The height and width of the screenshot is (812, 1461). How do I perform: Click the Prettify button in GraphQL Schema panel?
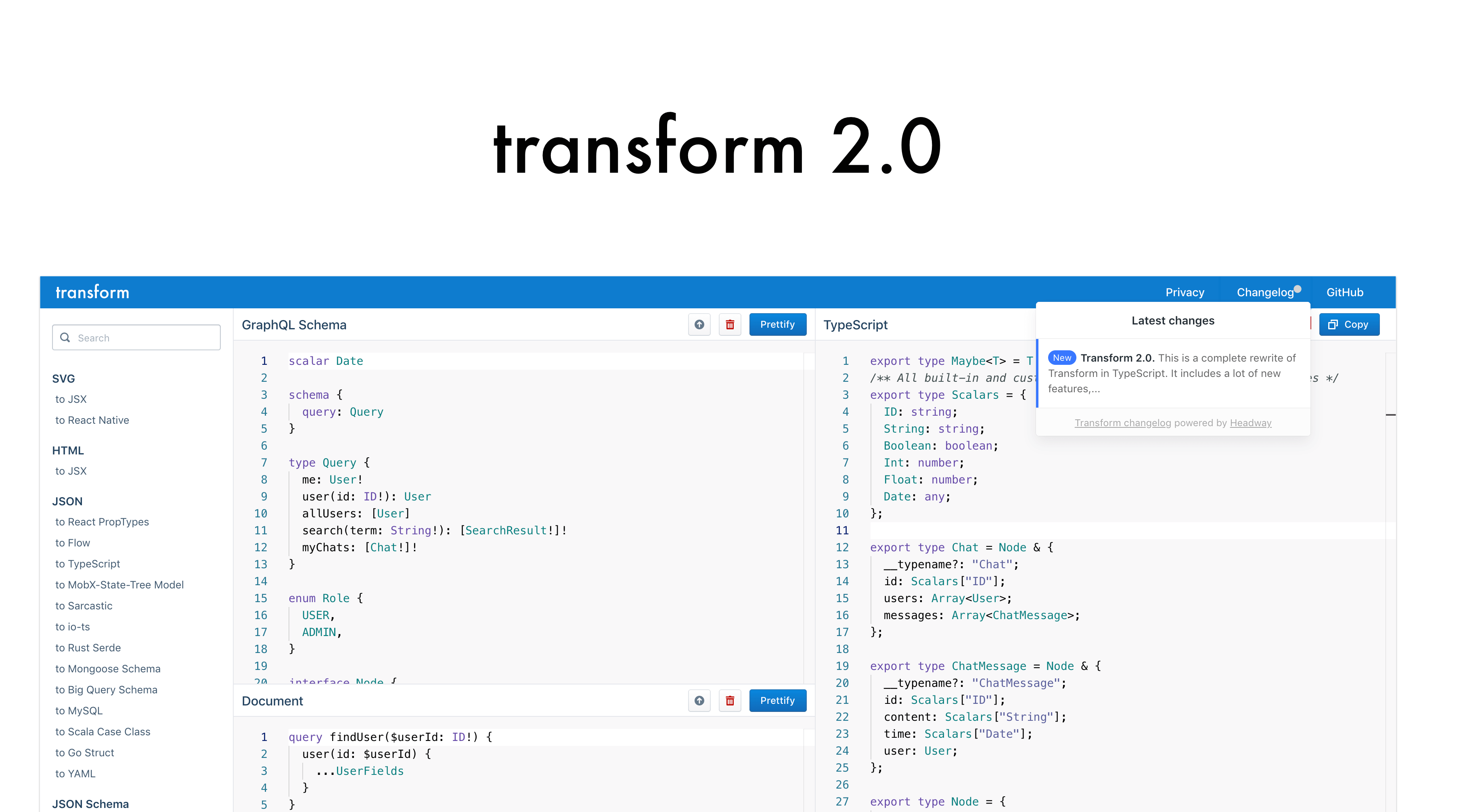pos(776,324)
